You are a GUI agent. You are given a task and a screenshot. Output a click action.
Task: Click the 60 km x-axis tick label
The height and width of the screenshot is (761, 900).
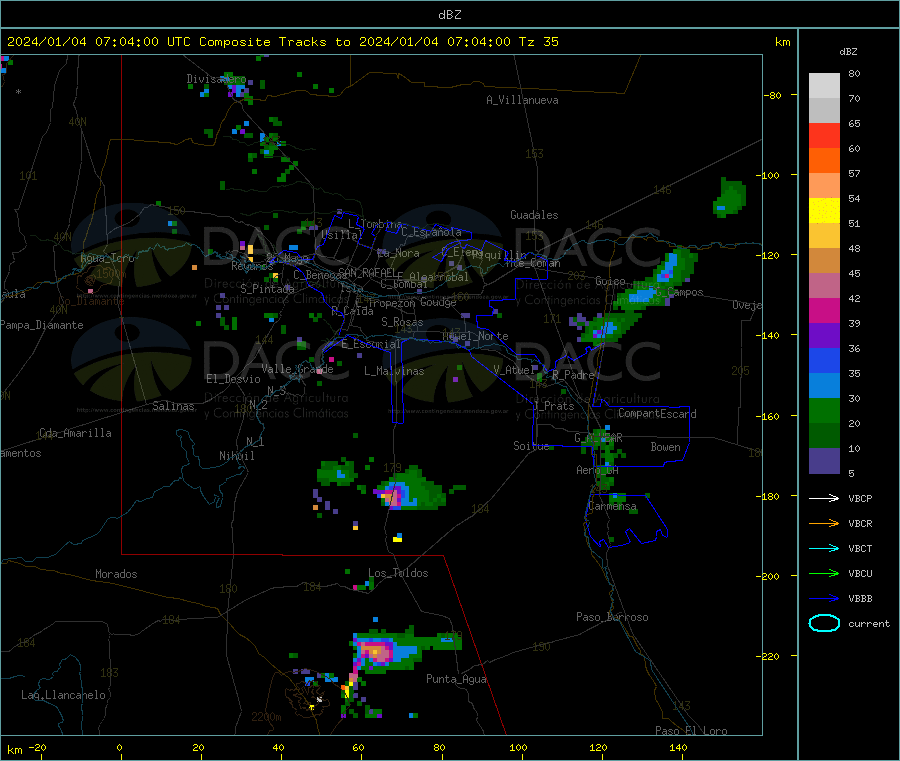(358, 747)
